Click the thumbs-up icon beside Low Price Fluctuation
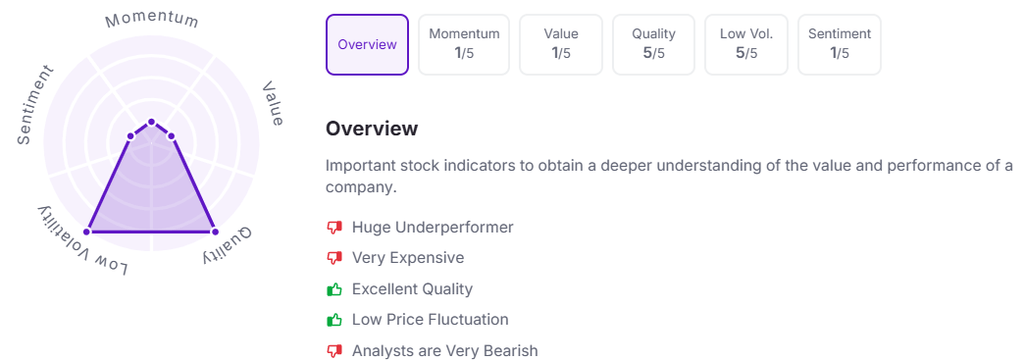1024x363 pixels. click(334, 320)
